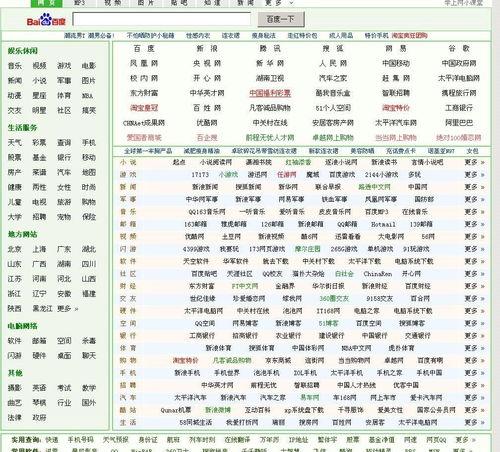The height and width of the screenshot is (452, 500).
Task: Open 万年历 in the 实用查询 bar
Action: point(269,440)
